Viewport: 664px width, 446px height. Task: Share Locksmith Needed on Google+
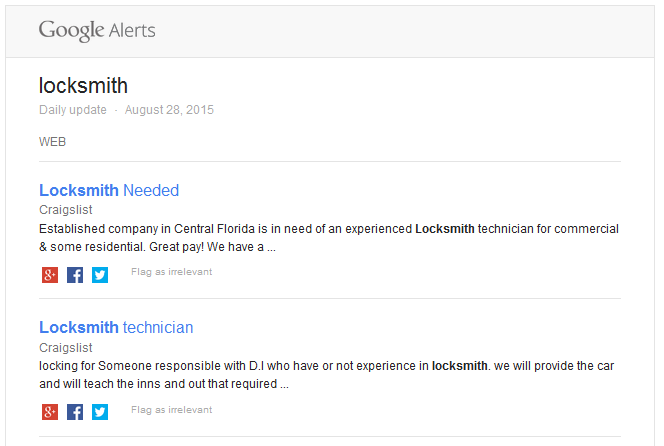50,275
